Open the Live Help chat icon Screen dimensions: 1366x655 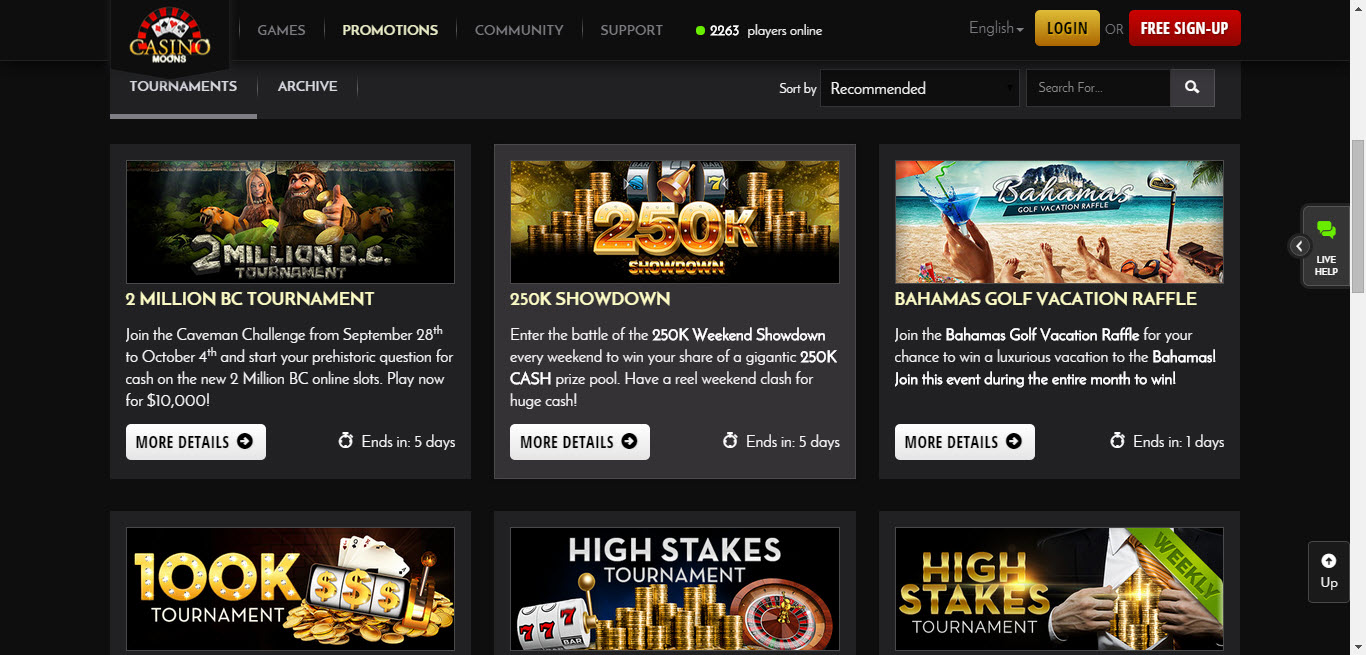[x=1326, y=246]
